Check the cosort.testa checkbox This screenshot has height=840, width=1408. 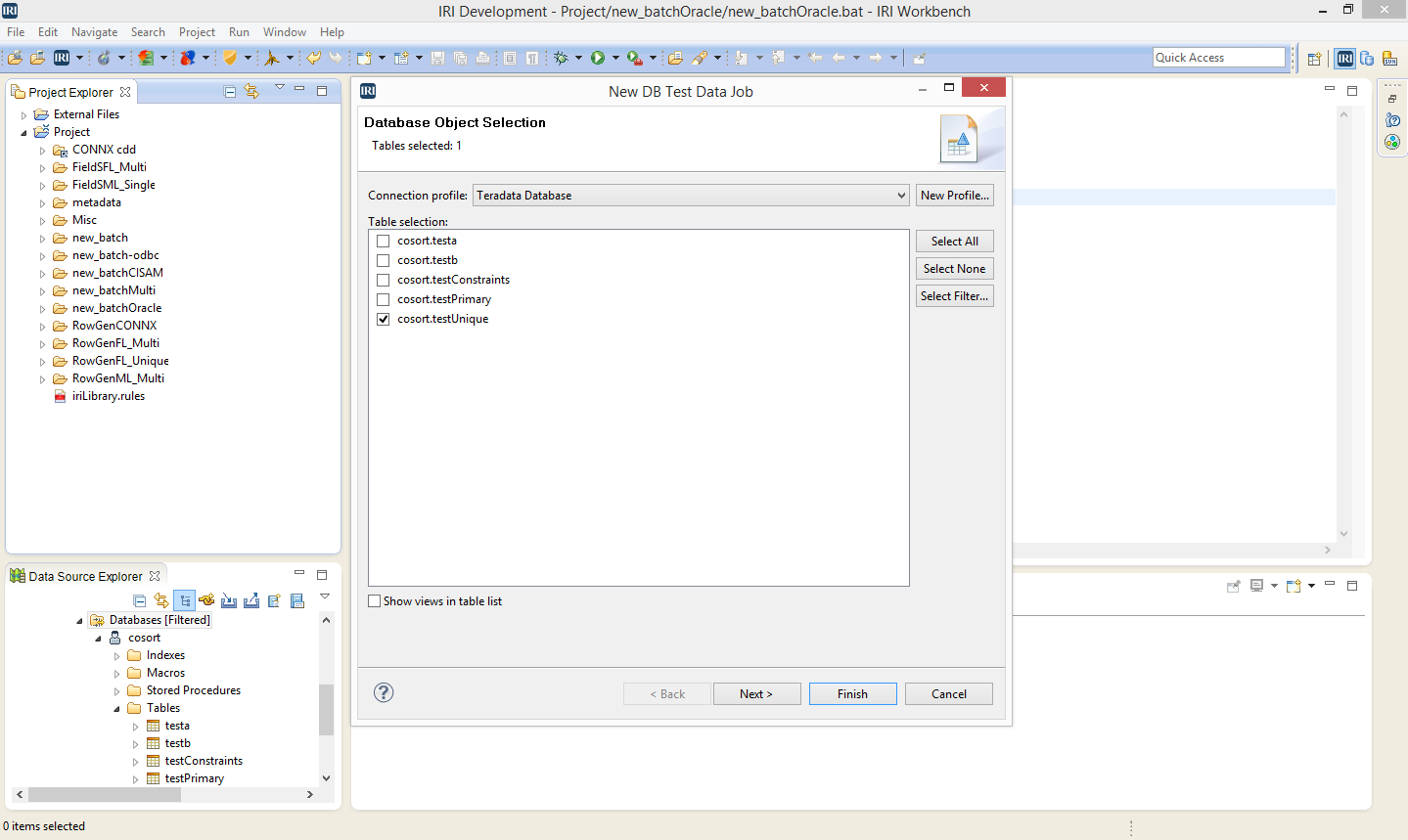384,241
